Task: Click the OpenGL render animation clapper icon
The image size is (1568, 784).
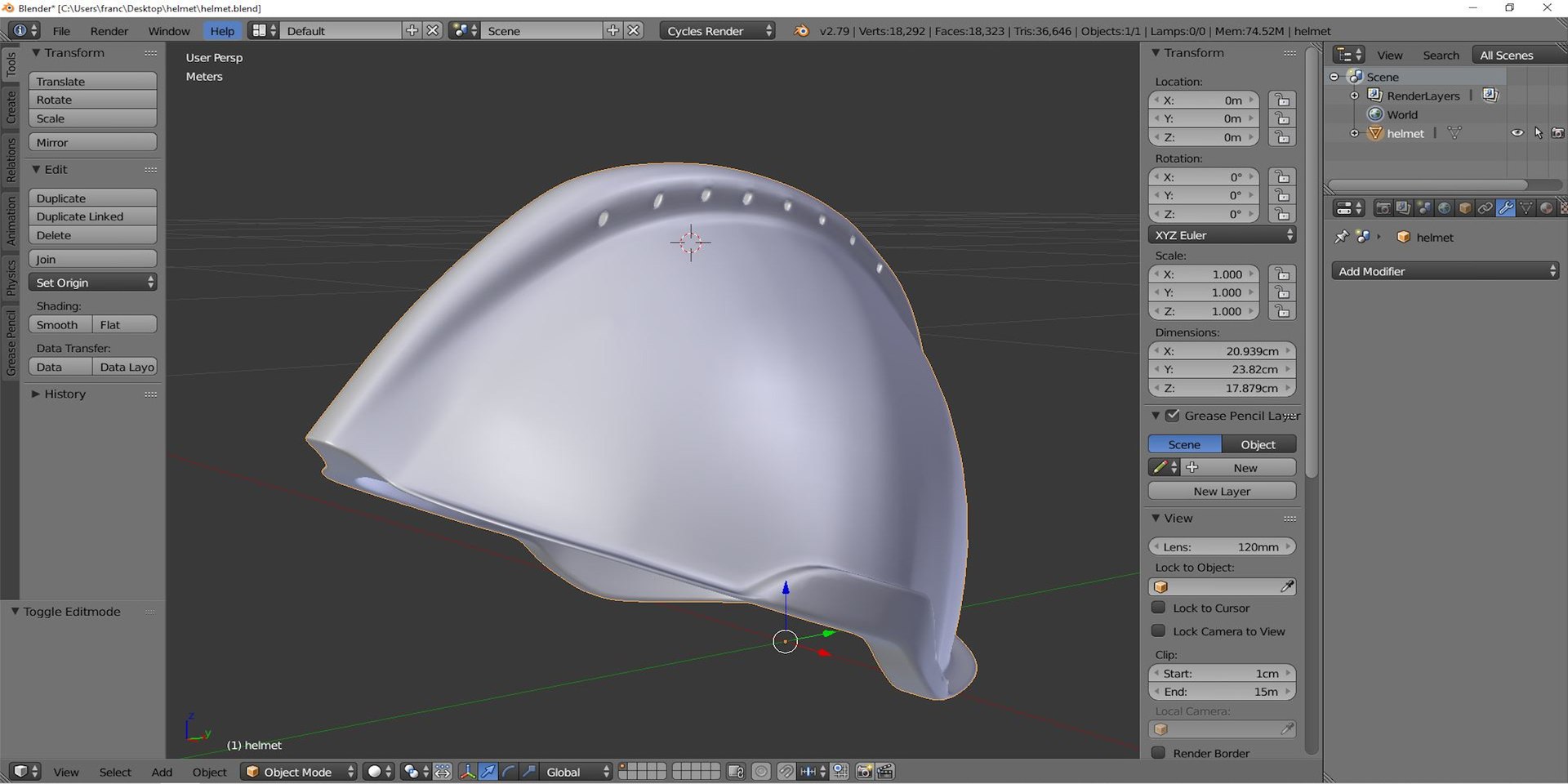Action: click(885, 772)
